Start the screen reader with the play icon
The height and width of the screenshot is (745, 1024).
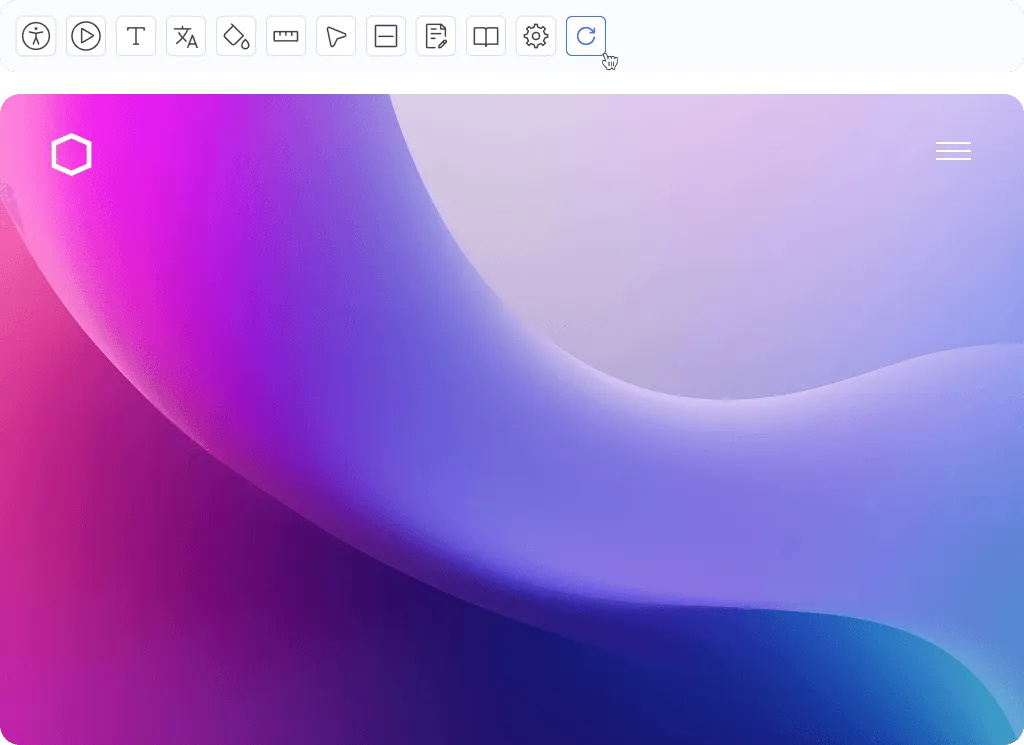point(85,36)
